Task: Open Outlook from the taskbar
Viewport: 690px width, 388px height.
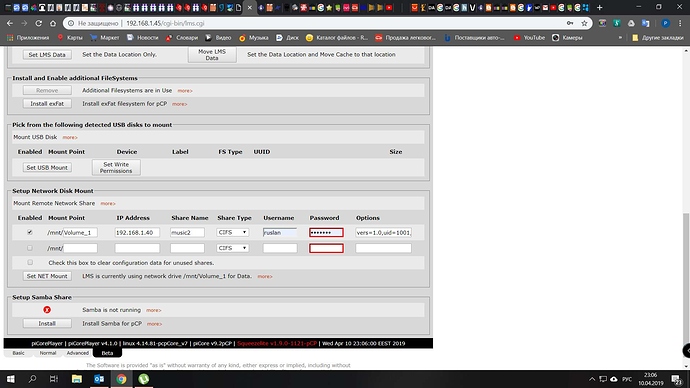Action: tap(99, 379)
